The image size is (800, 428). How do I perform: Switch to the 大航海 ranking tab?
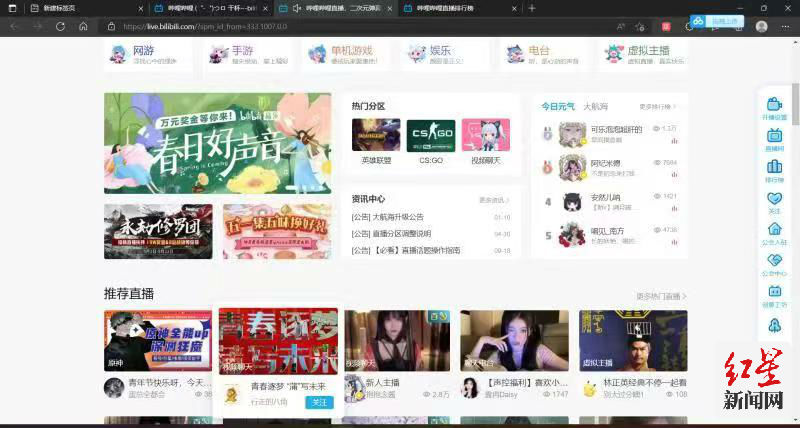595,107
